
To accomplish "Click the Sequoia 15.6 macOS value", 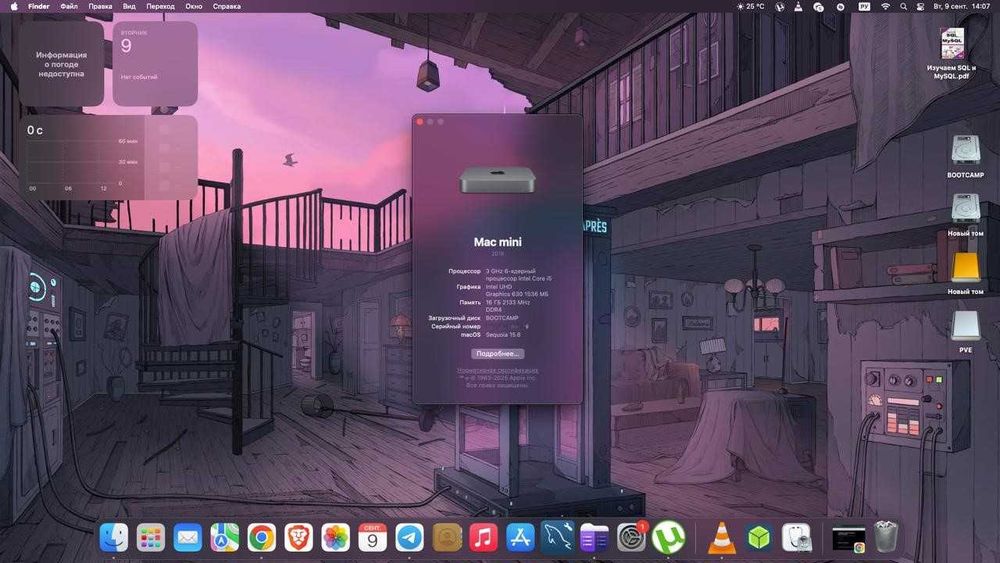I will click(503, 334).
